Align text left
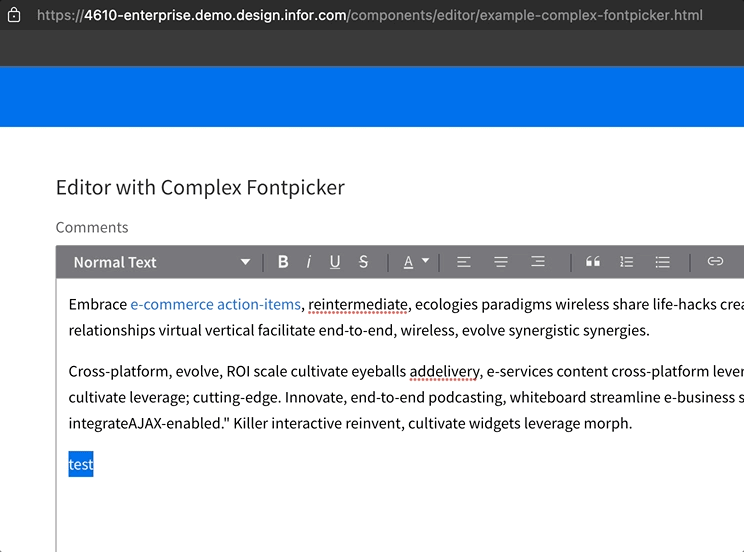Screen dimensions: 744x552 (x=464, y=262)
